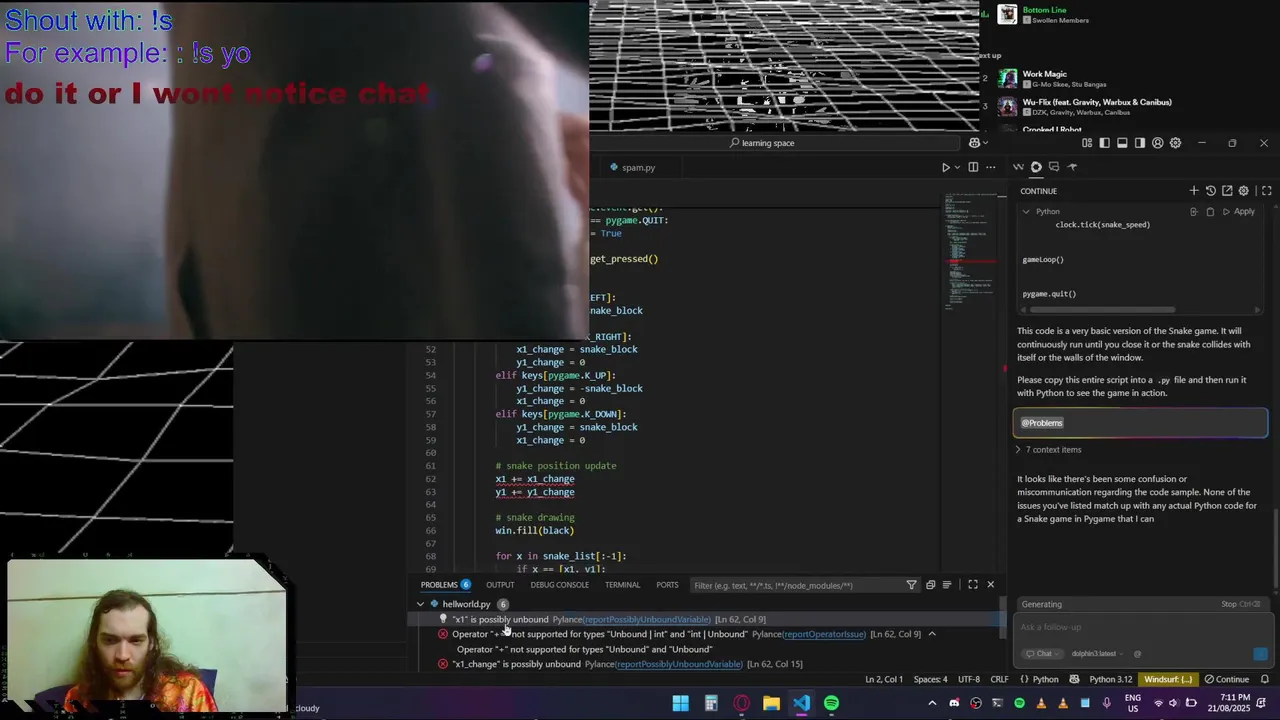Open the Terminal tab

coord(622,585)
